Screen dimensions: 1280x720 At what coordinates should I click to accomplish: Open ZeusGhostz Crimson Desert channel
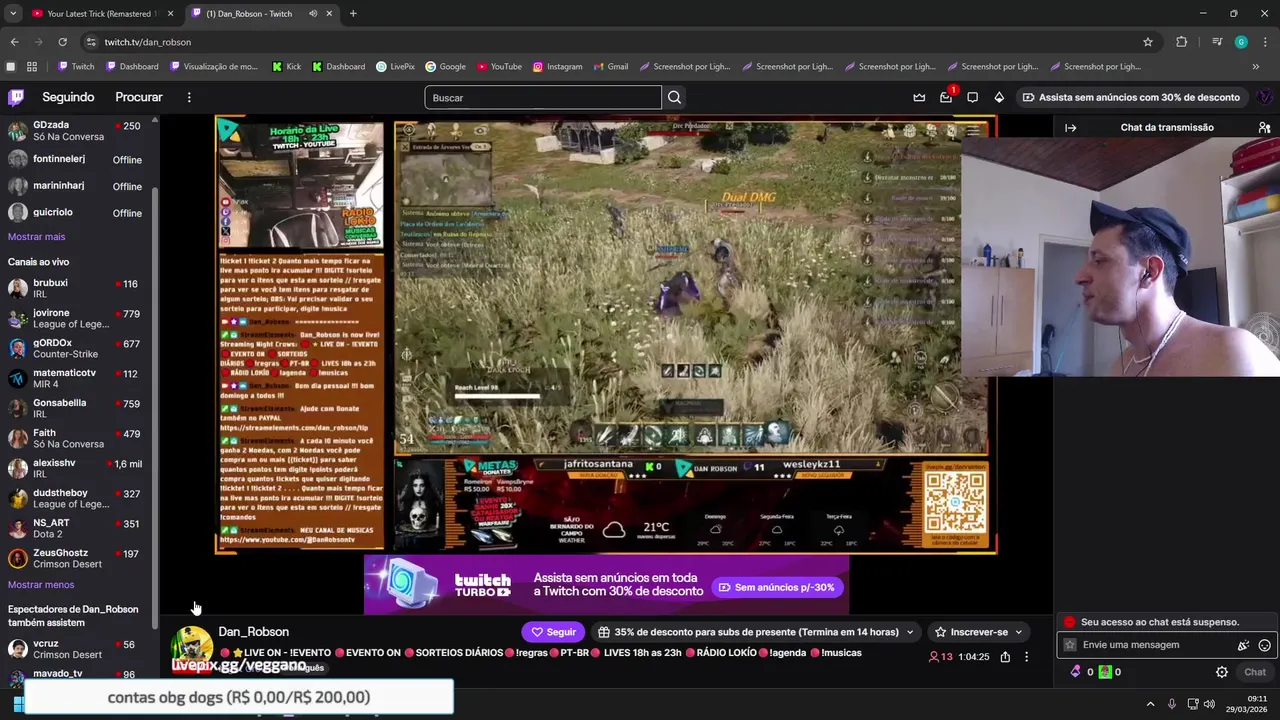point(78,559)
